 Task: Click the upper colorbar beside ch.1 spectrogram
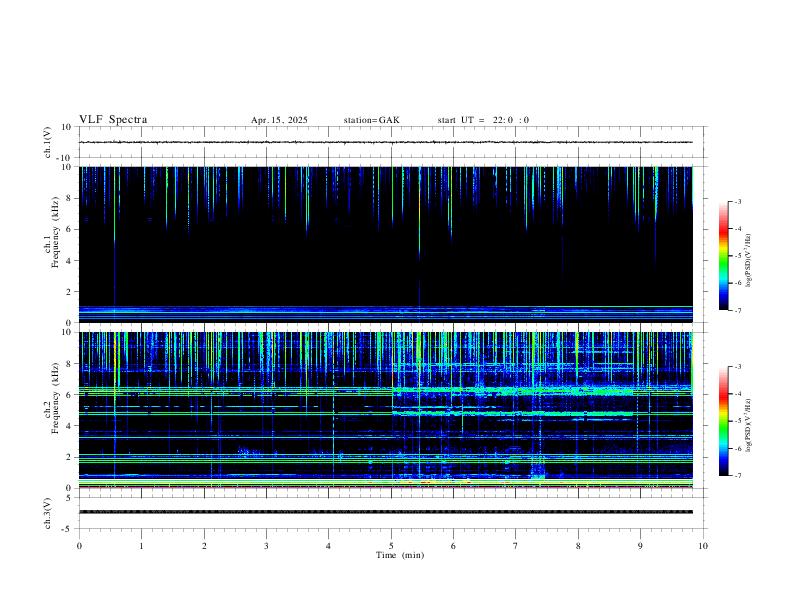tap(723, 256)
